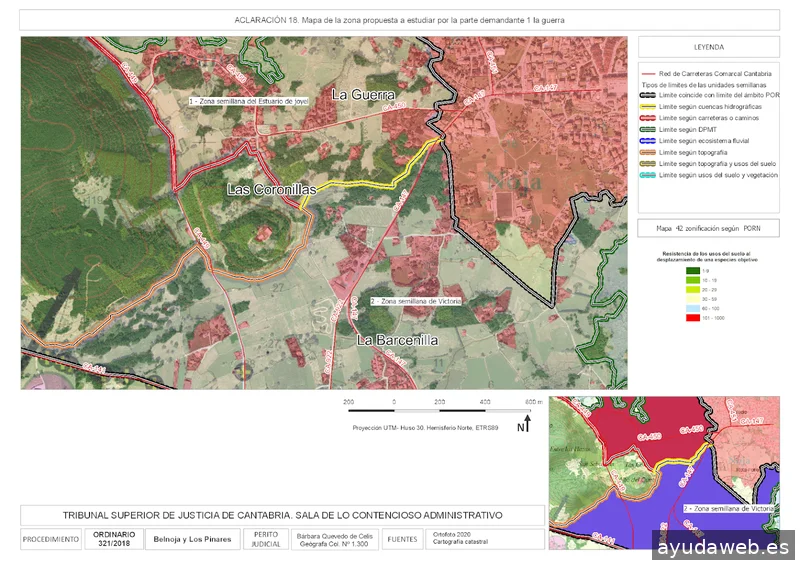Click the olive topografía y usos symbol
800x565 pixels.
tap(648, 163)
